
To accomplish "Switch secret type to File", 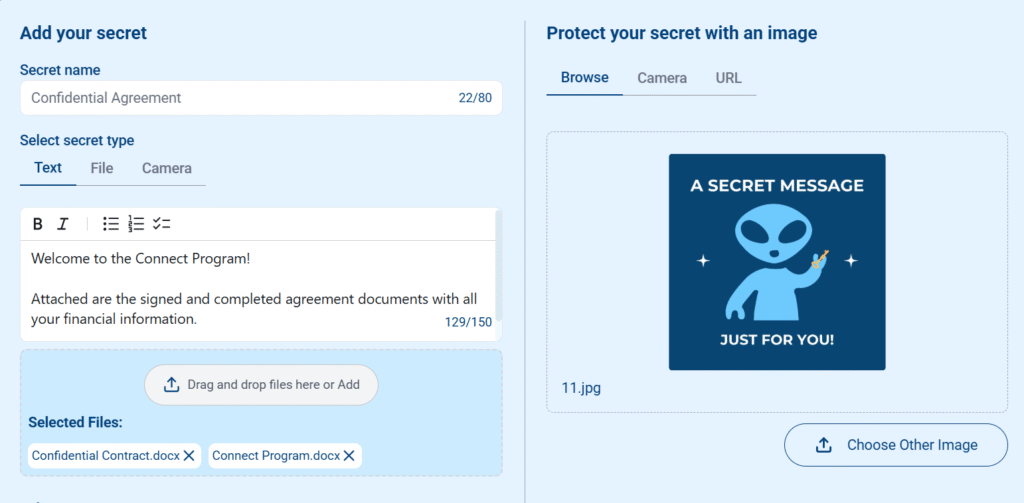I will click(102, 169).
